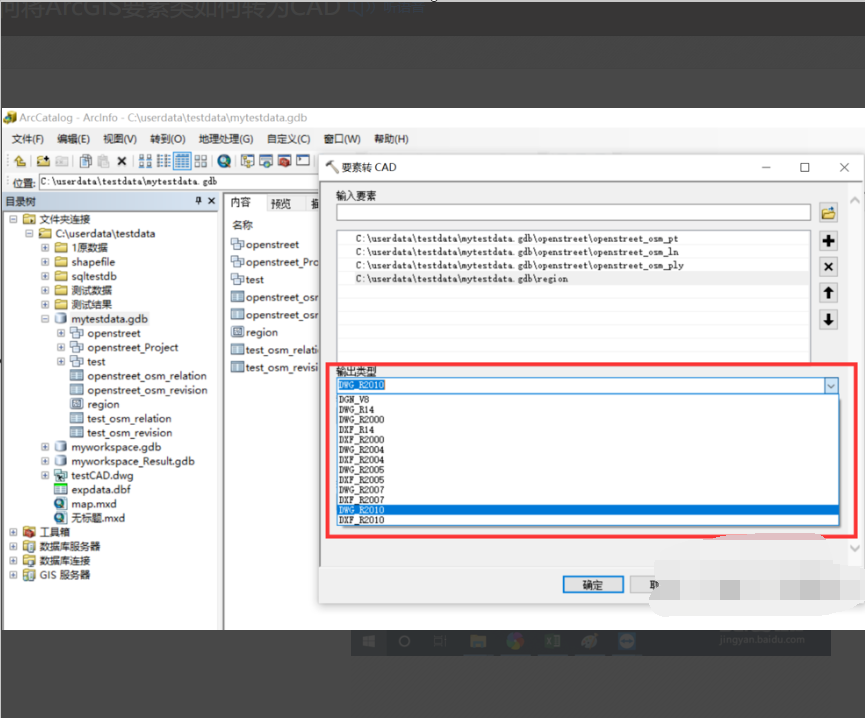
Task: Toggle the Catalog Tree window icon
Action: coord(248,161)
